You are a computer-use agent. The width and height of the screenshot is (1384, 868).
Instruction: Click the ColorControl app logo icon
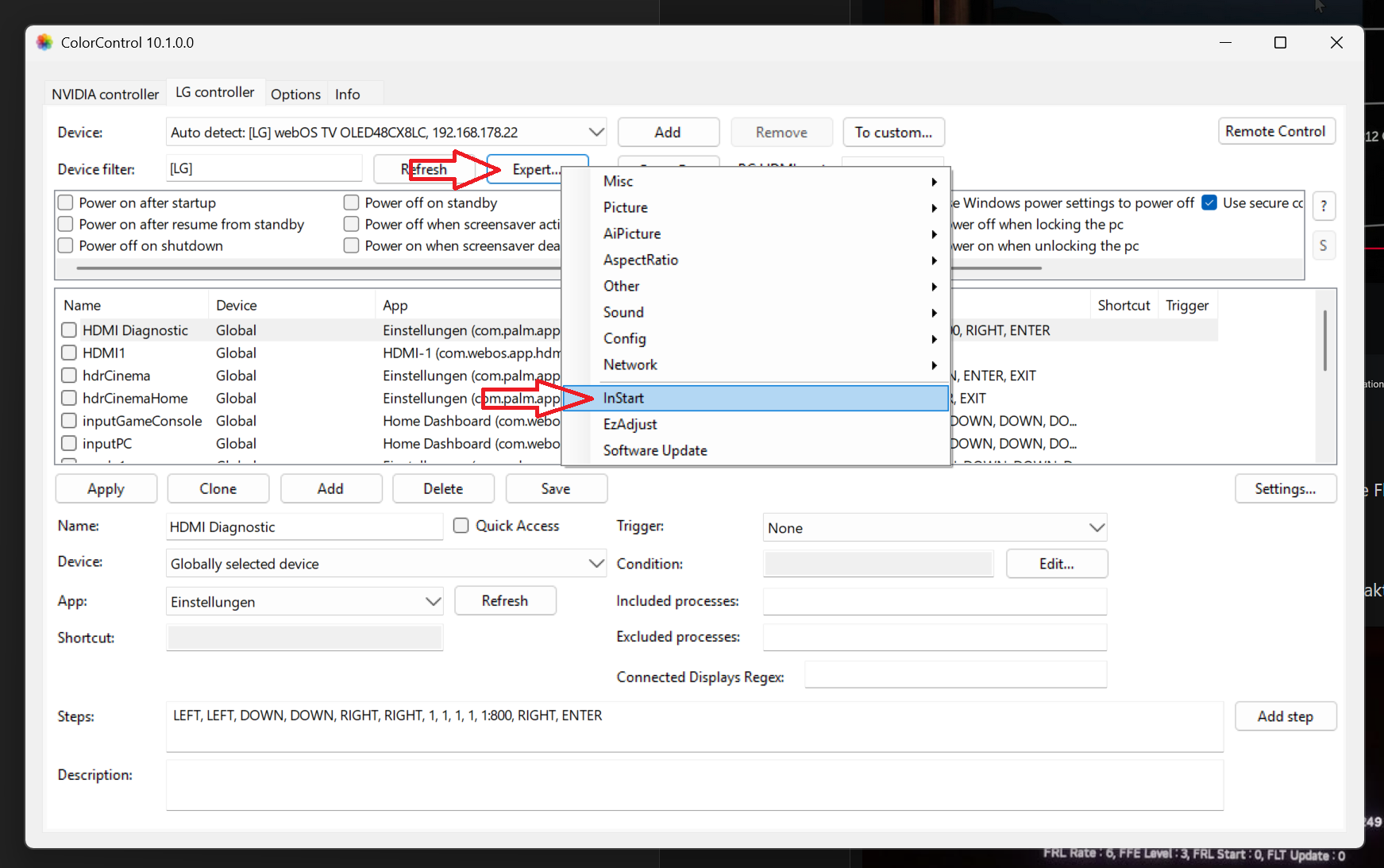(44, 42)
